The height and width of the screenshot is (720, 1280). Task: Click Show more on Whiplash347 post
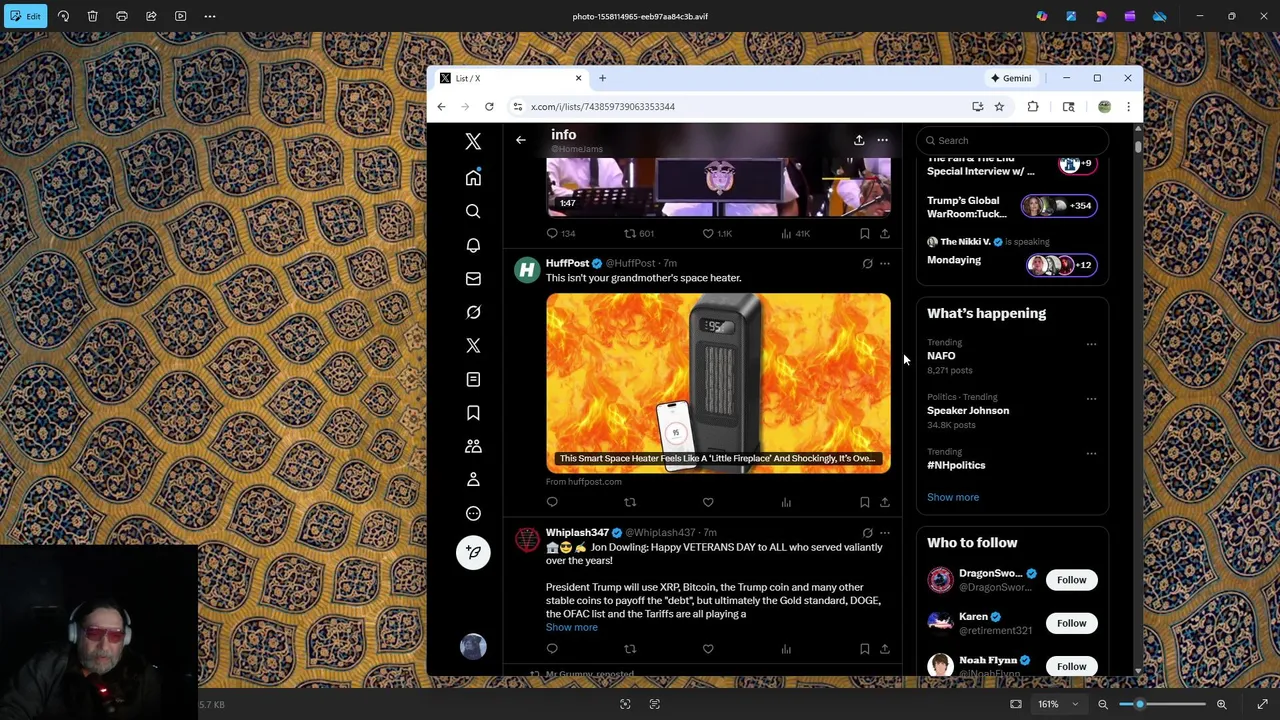[x=571, y=627]
